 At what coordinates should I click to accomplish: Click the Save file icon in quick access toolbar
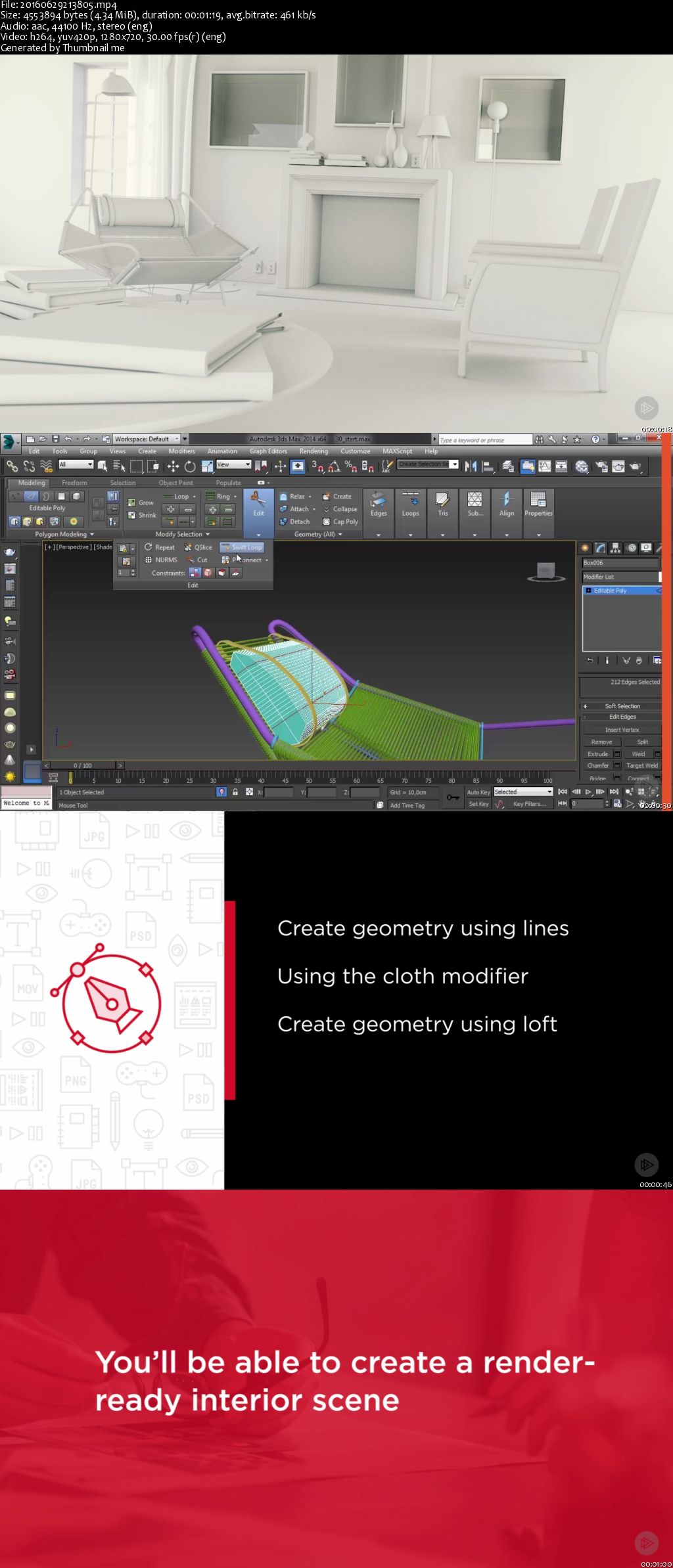pos(55,439)
